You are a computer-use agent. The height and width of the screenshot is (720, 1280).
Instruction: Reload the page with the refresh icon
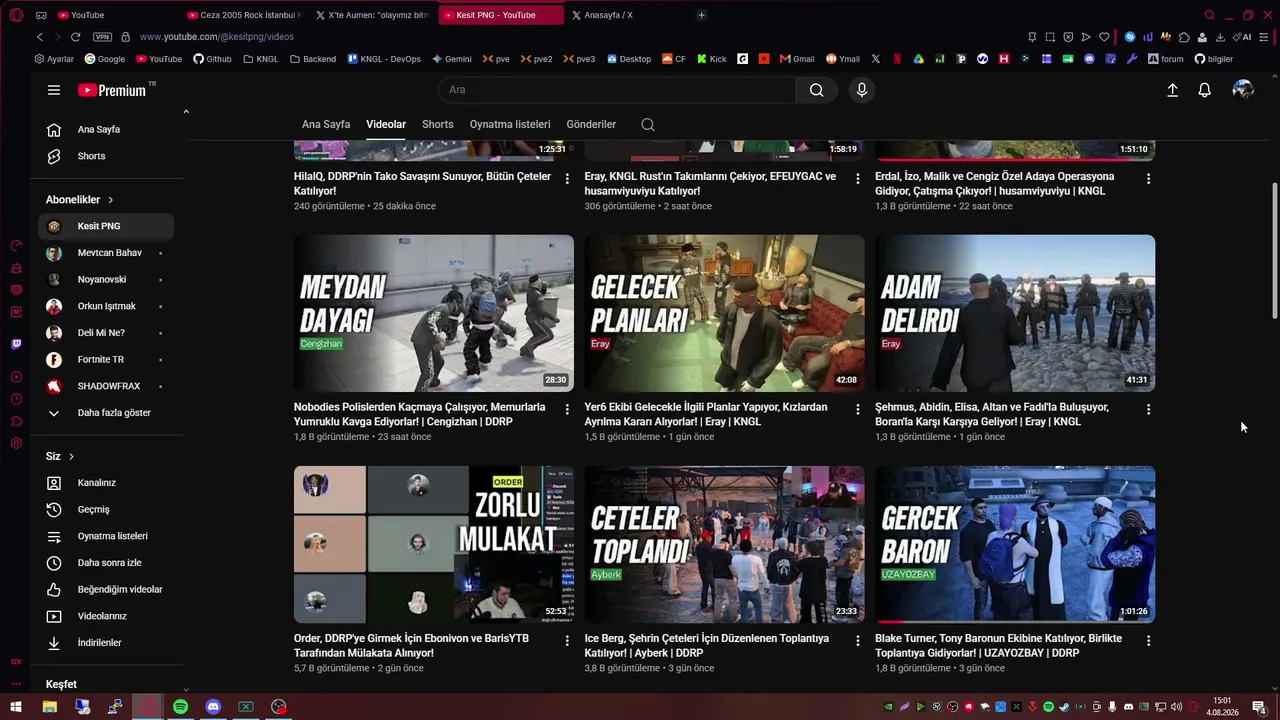click(75, 37)
